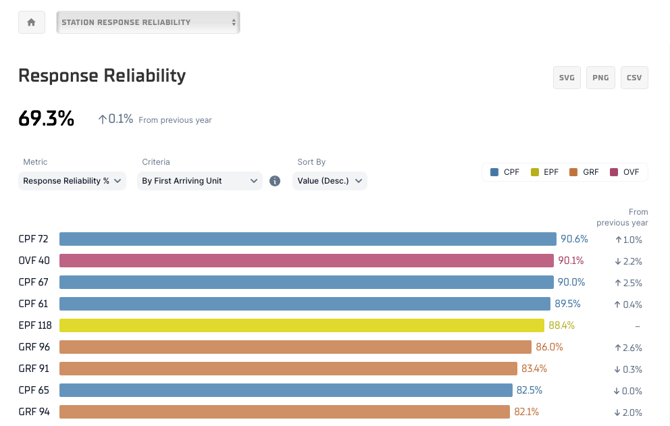
Task: Click the GRF 94 bar
Action: click(x=284, y=412)
